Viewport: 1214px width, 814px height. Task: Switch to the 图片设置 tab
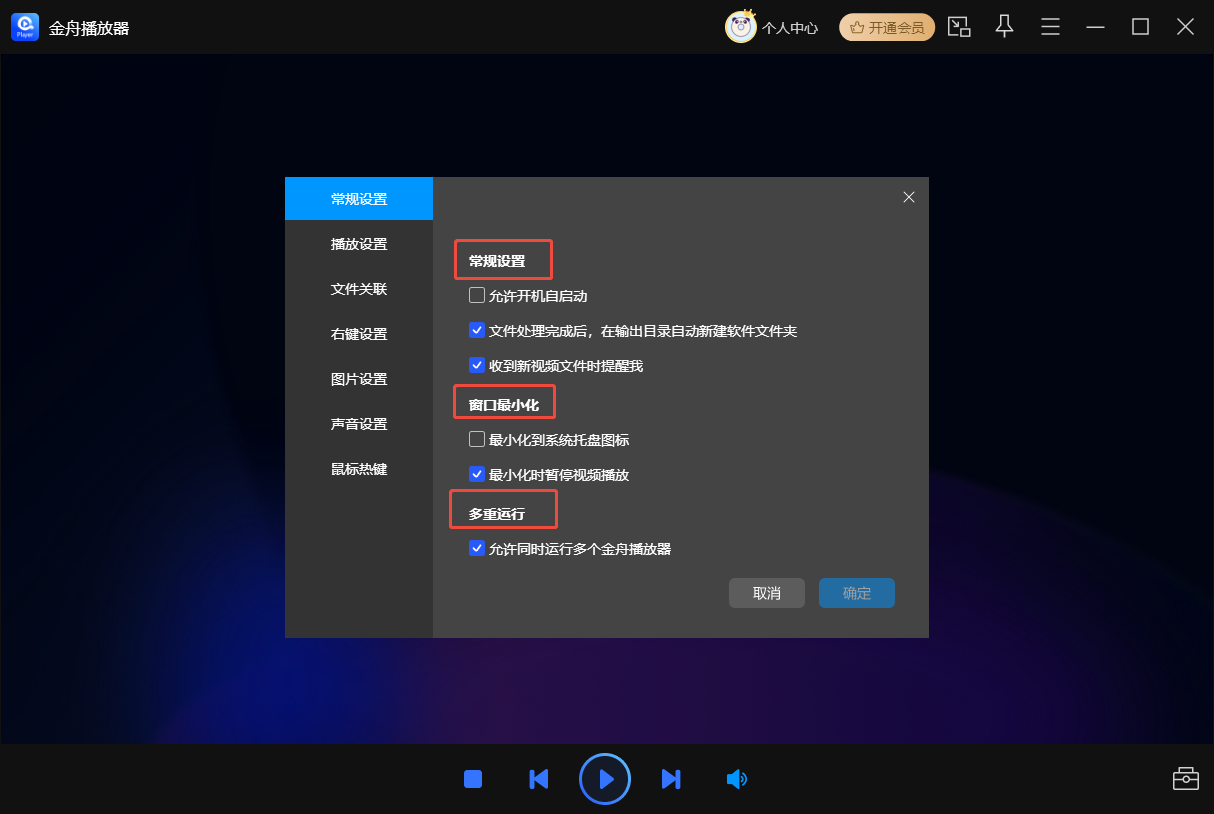tap(359, 379)
